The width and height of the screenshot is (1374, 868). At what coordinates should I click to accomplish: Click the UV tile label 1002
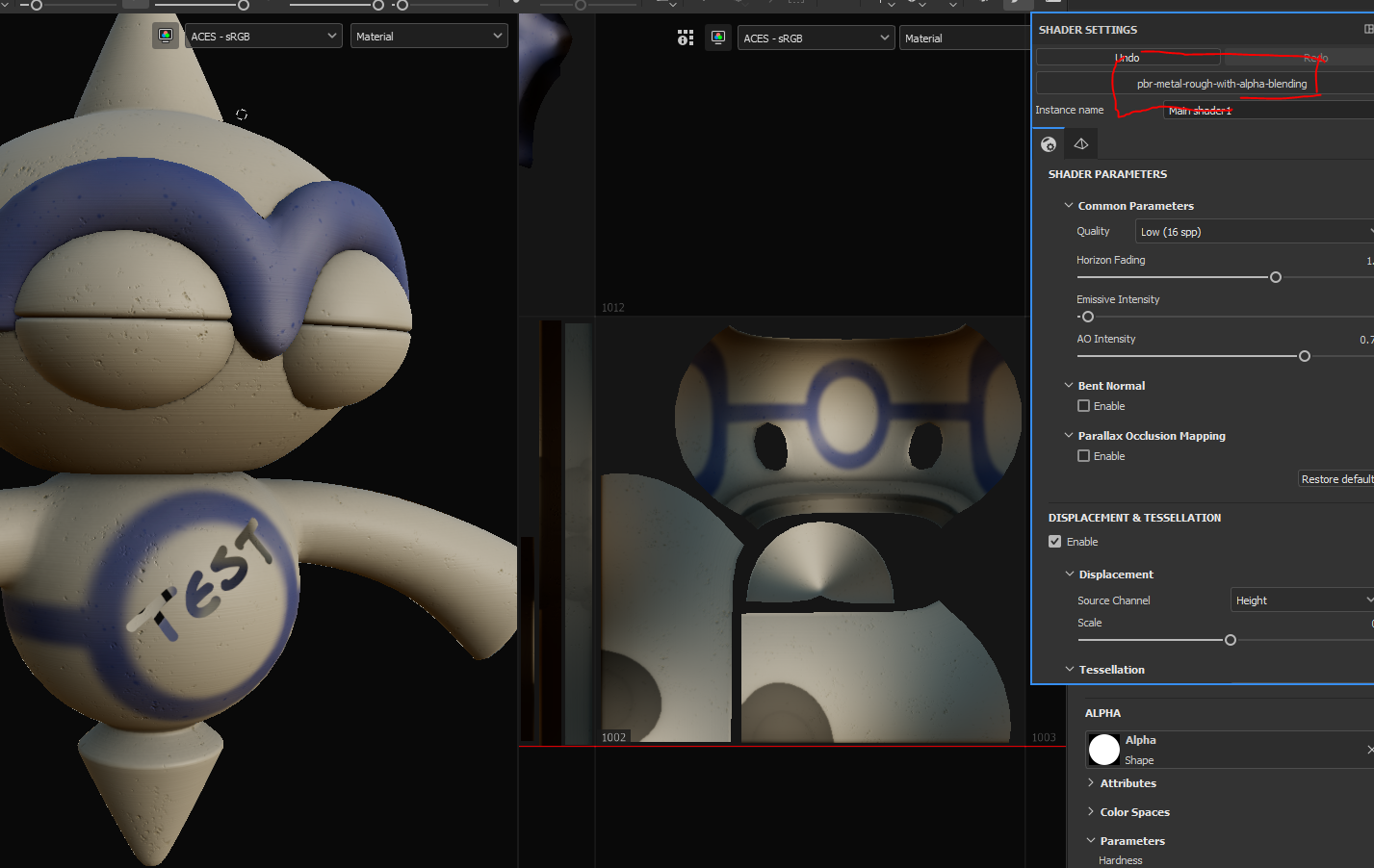click(614, 737)
